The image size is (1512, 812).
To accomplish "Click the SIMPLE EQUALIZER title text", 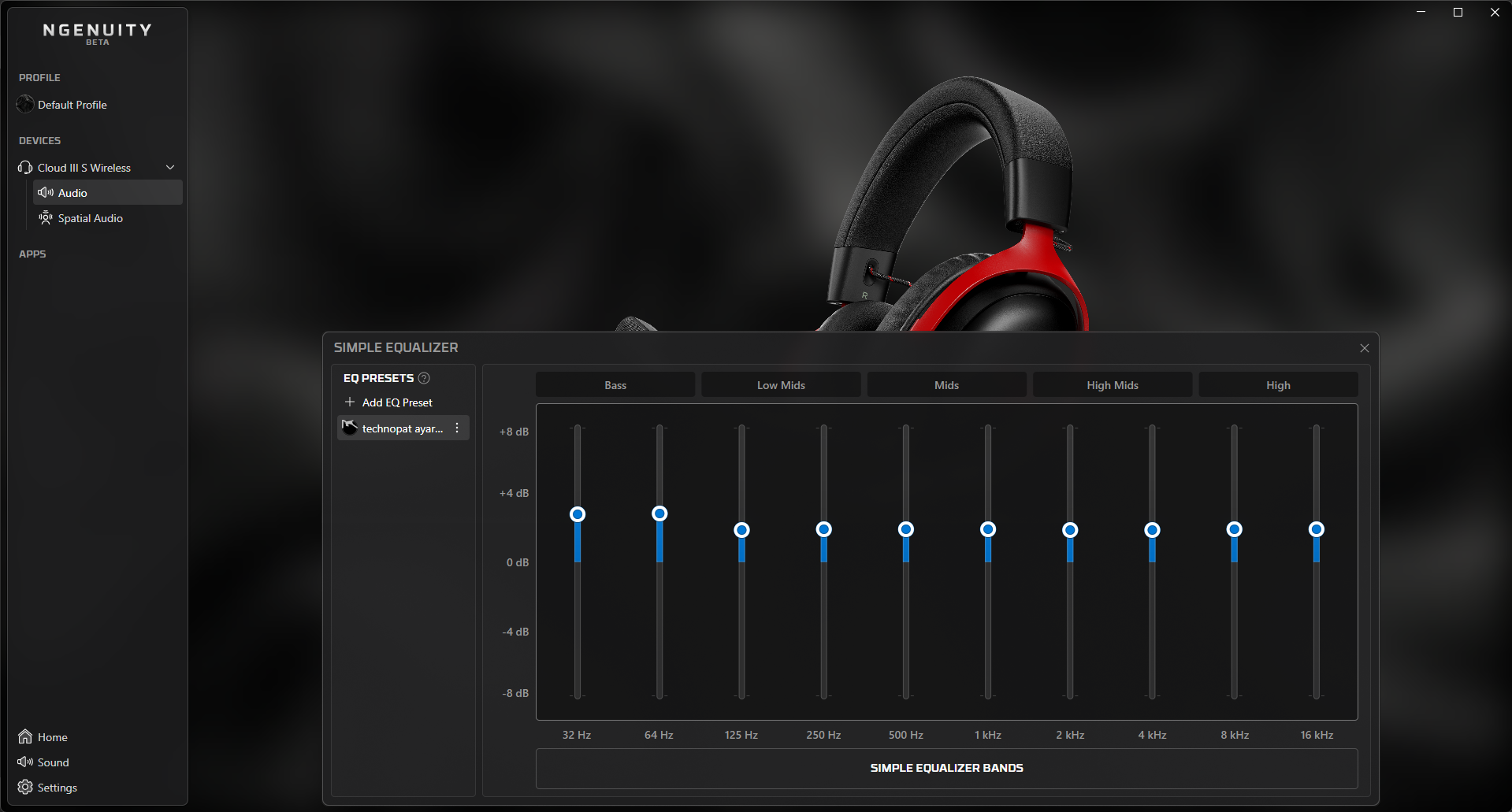I will coord(396,347).
